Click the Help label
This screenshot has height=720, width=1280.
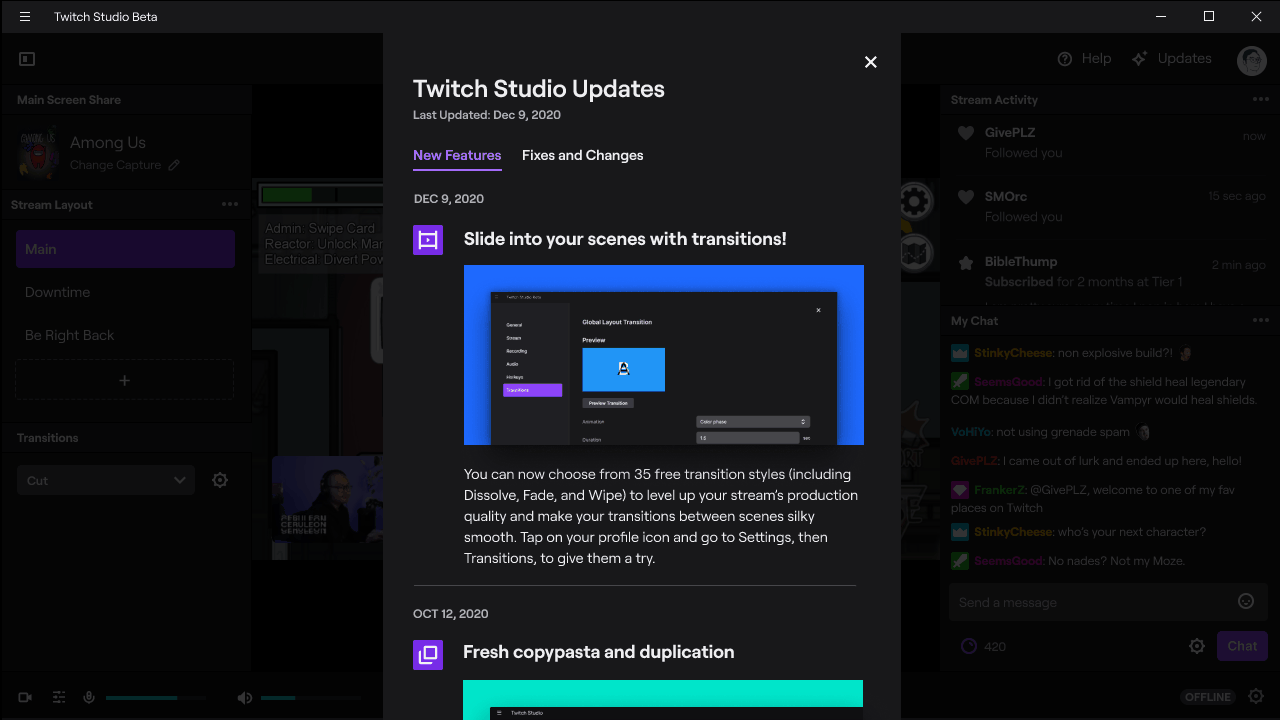click(x=1096, y=59)
